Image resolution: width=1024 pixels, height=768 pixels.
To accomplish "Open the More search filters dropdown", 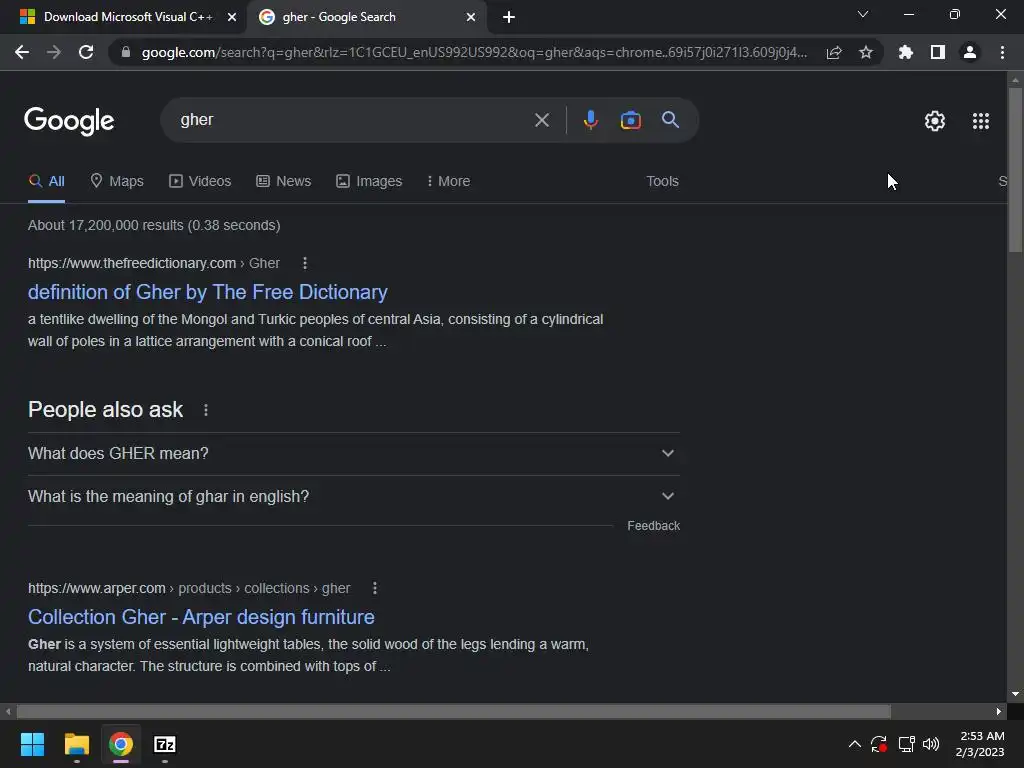I will pyautogui.click(x=448, y=182).
